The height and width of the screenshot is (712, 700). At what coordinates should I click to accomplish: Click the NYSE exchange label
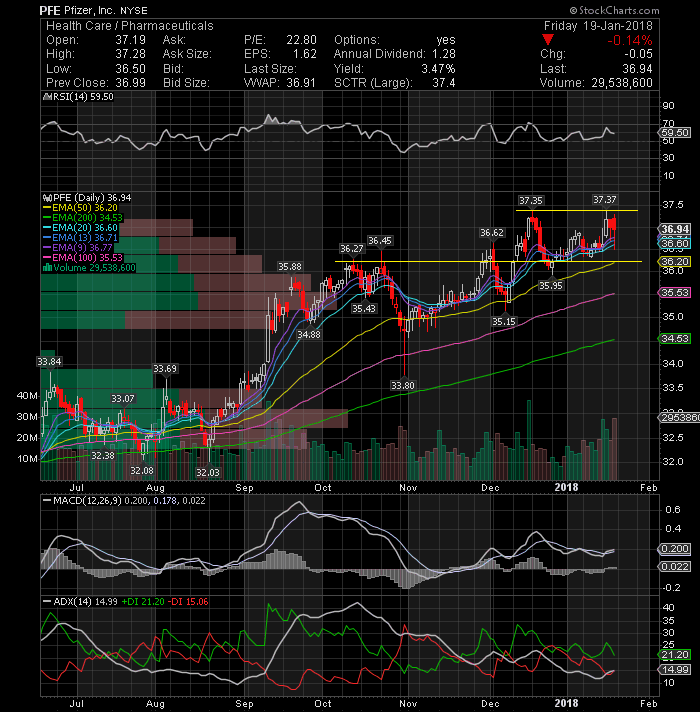click(134, 10)
